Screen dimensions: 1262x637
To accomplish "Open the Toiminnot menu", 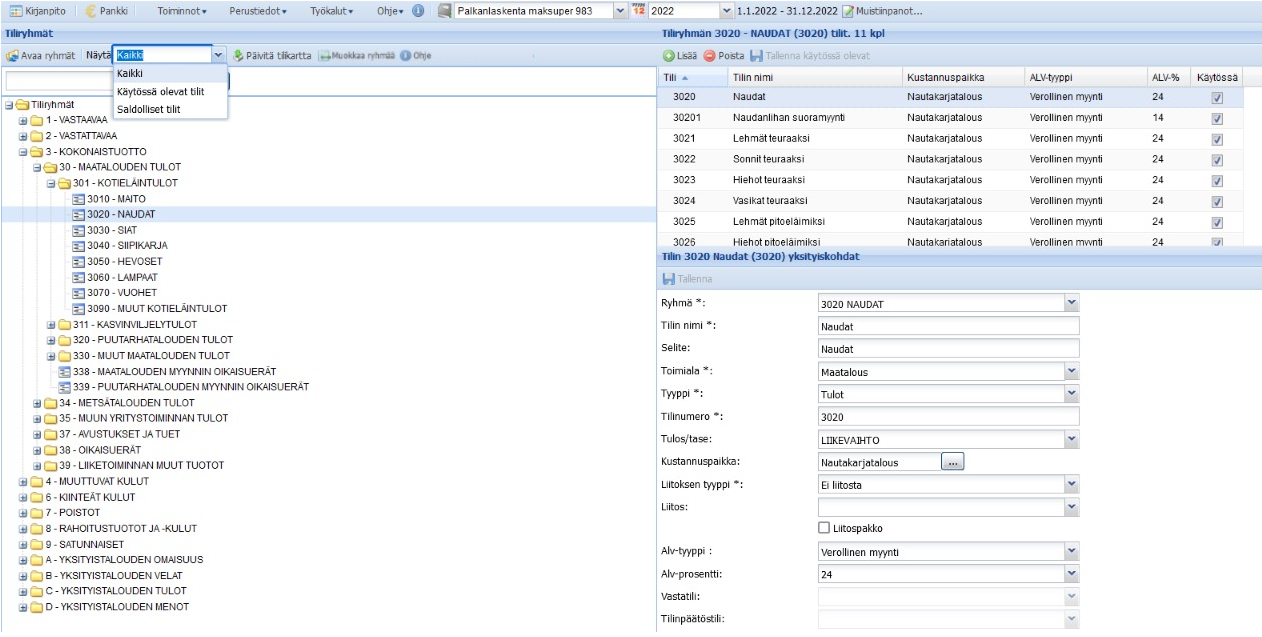I will click(183, 11).
